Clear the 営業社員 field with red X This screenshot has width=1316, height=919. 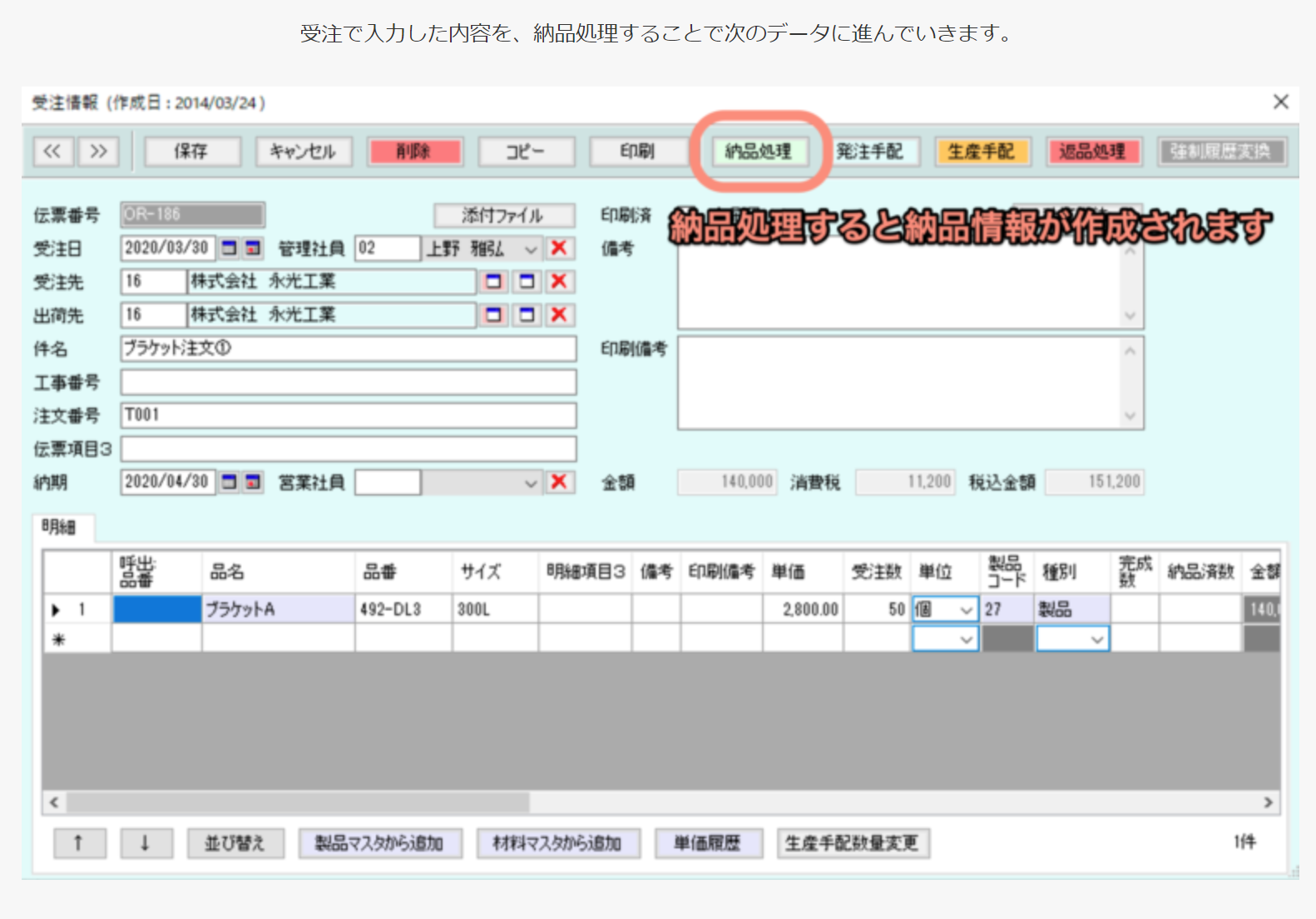click(559, 482)
